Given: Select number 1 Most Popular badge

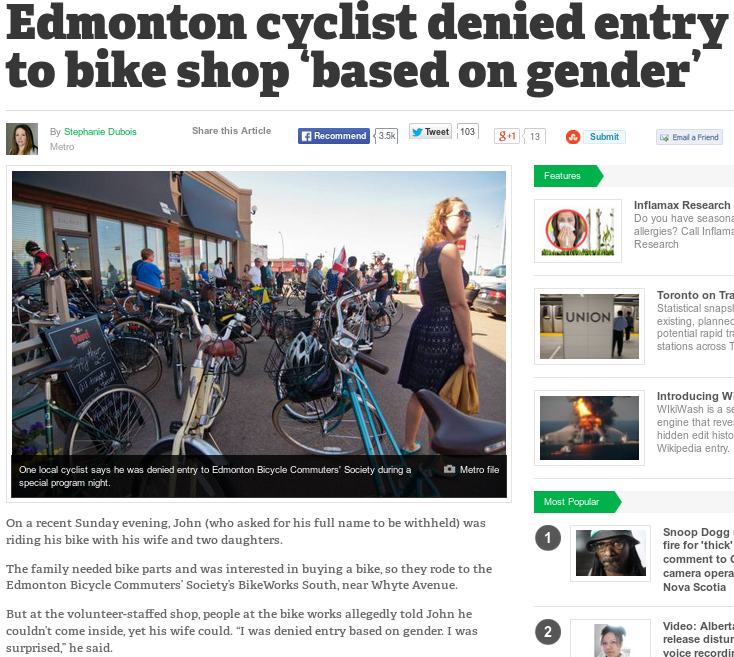Looking at the screenshot, I should coord(548,538).
